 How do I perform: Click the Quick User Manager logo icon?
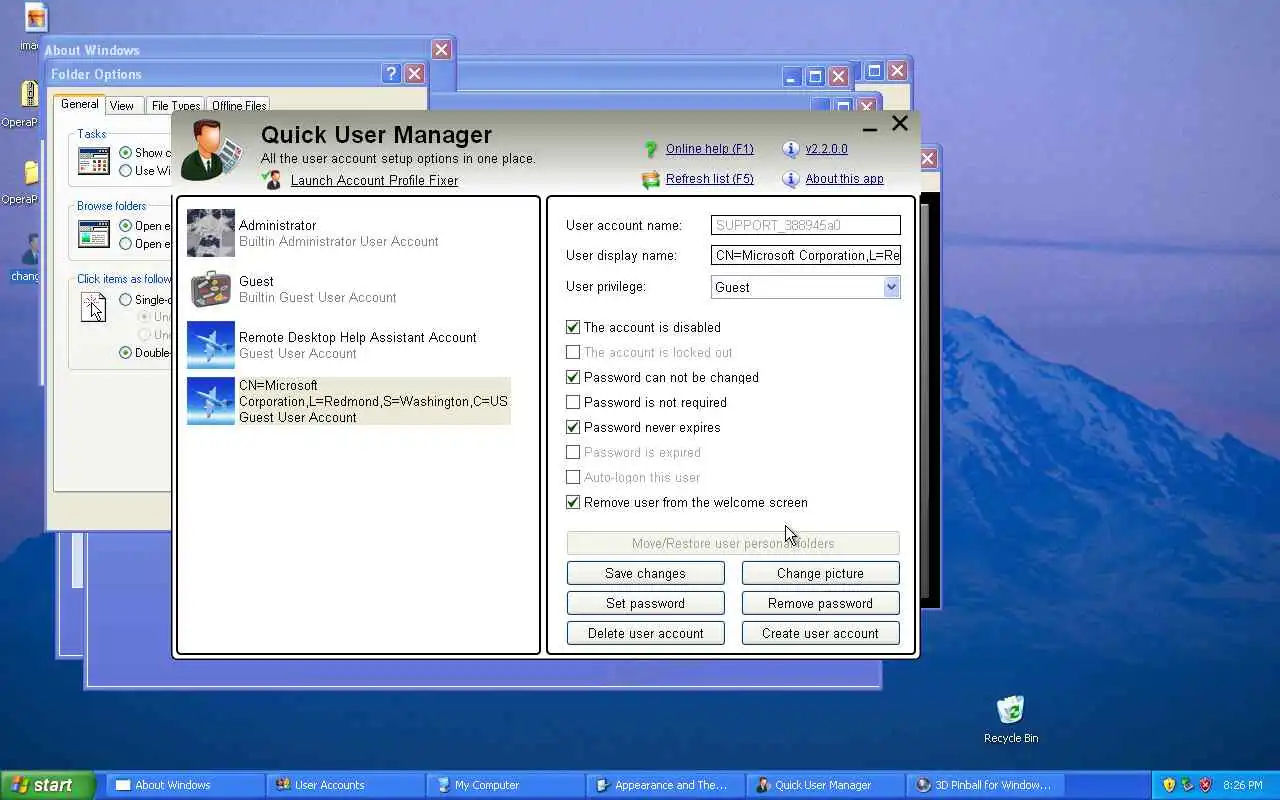point(212,150)
